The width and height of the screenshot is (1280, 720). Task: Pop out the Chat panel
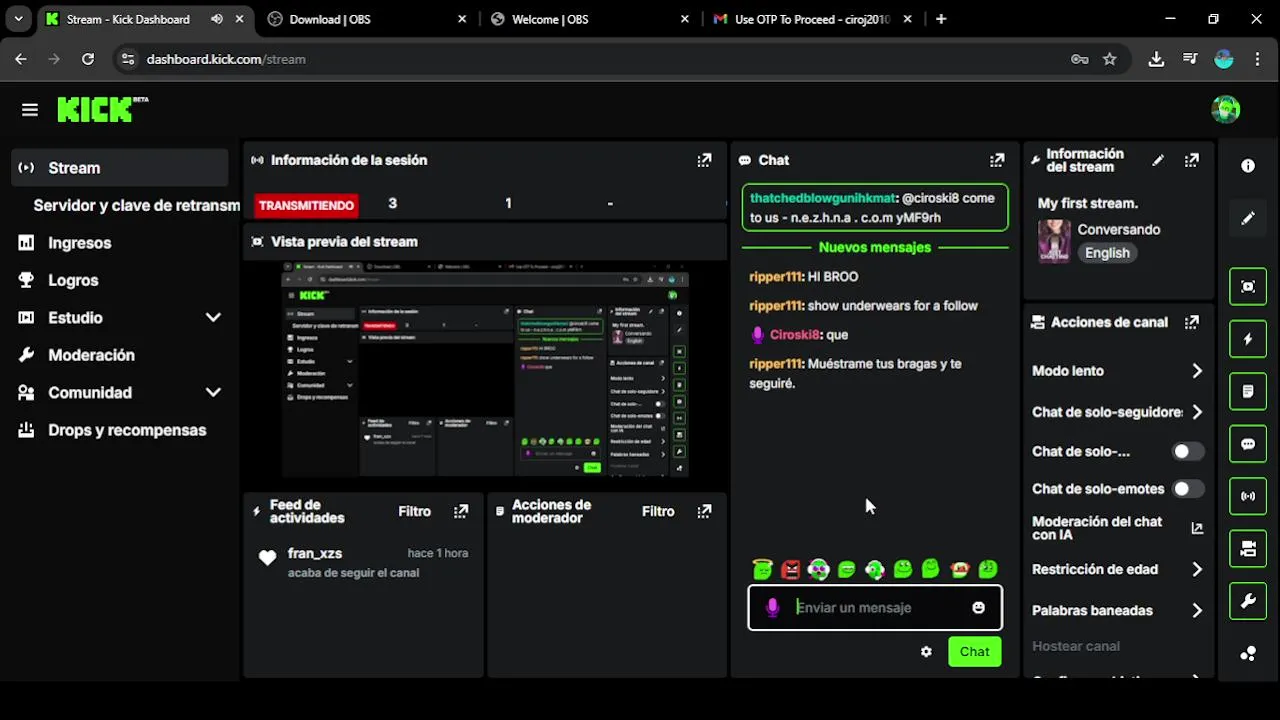click(996, 160)
